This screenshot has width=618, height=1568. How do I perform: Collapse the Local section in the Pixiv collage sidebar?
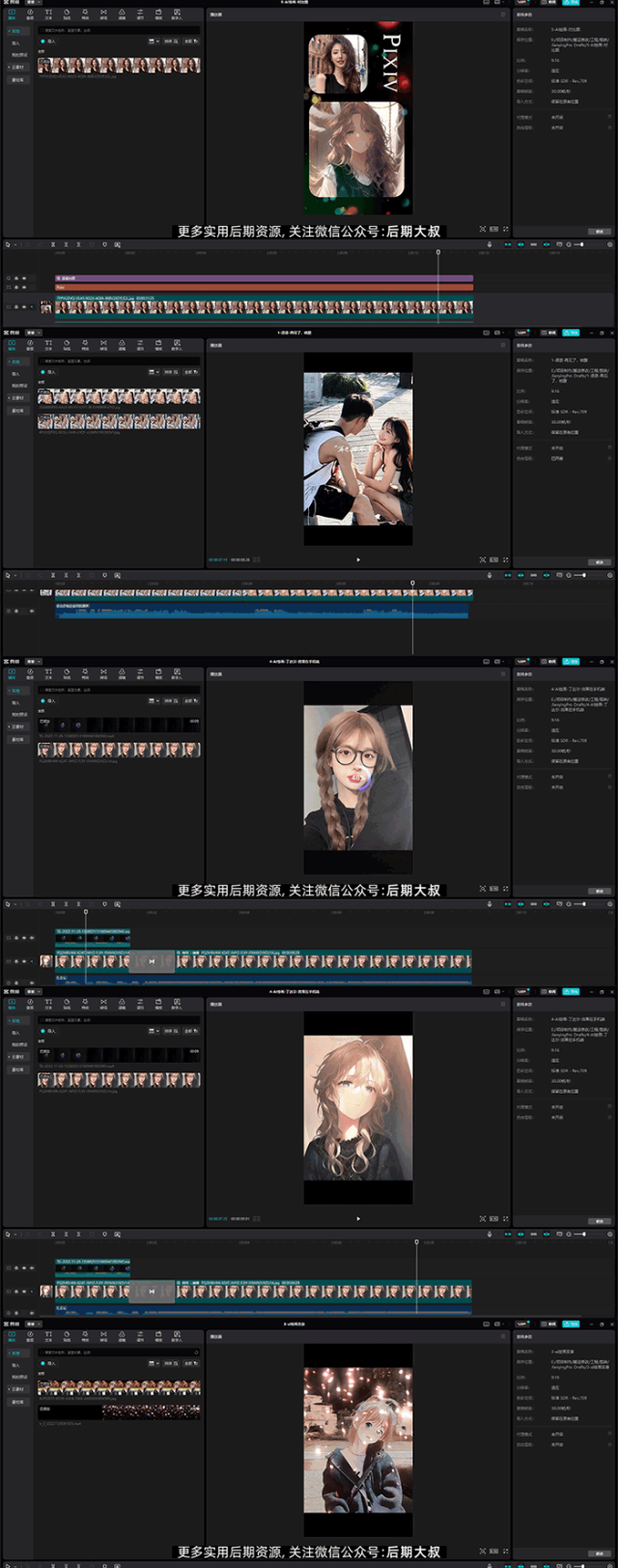point(19,31)
